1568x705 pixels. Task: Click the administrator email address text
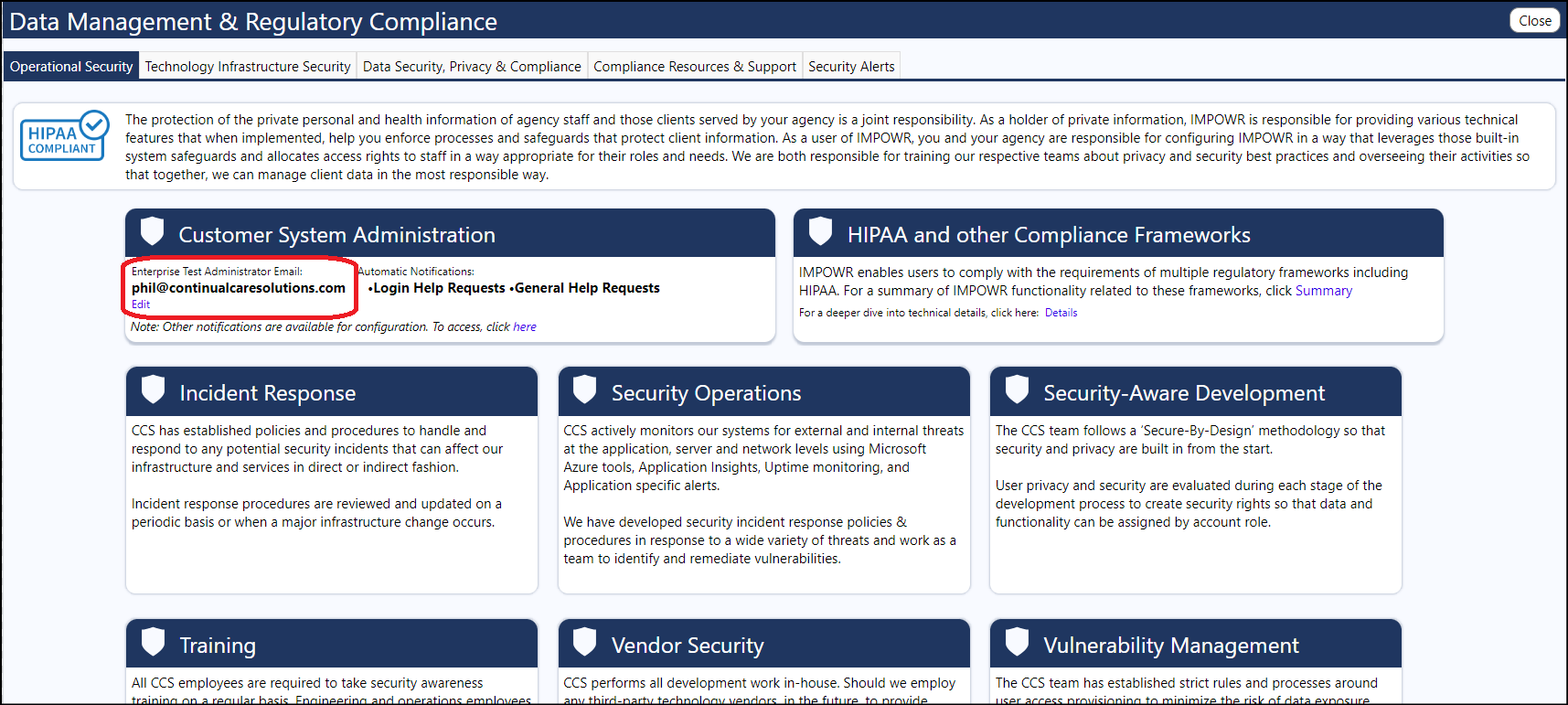click(239, 288)
